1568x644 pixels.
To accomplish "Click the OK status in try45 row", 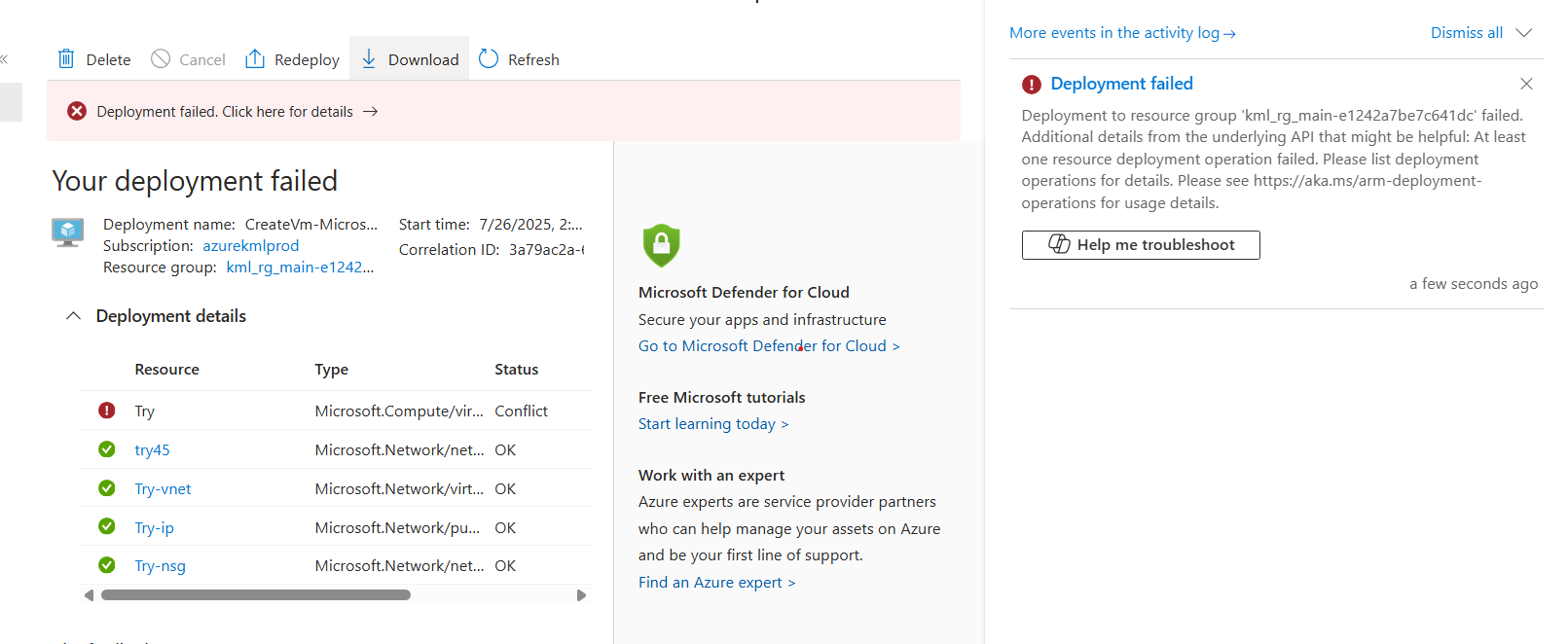I will pos(505,450).
